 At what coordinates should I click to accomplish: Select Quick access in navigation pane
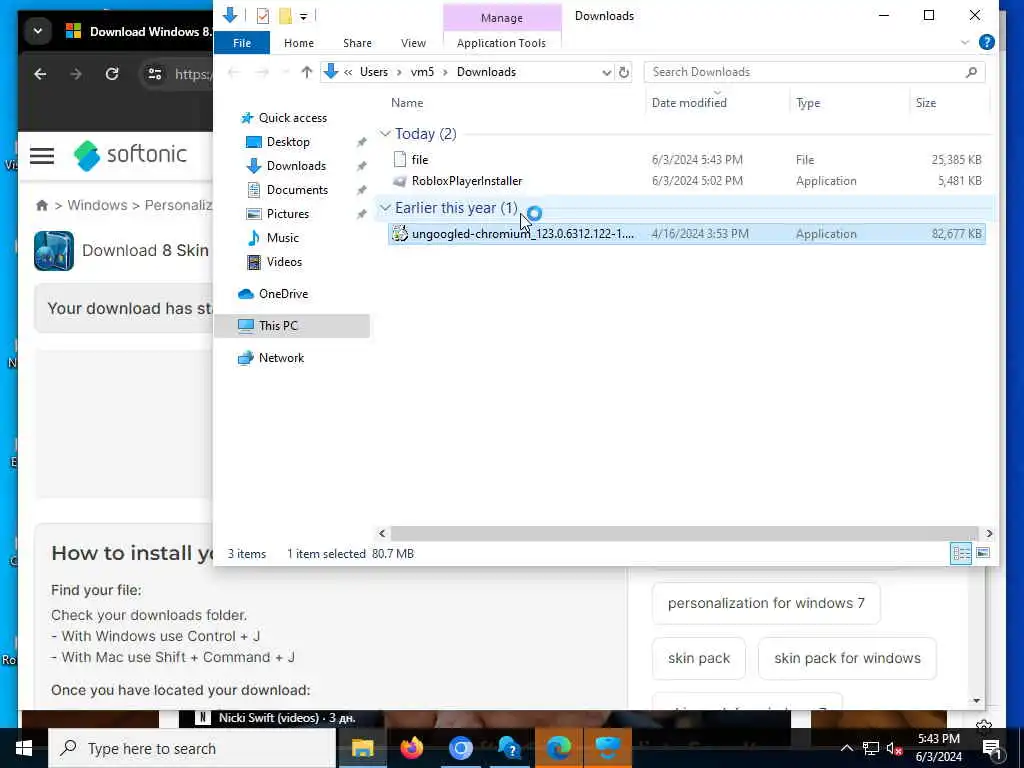pyautogui.click(x=293, y=118)
